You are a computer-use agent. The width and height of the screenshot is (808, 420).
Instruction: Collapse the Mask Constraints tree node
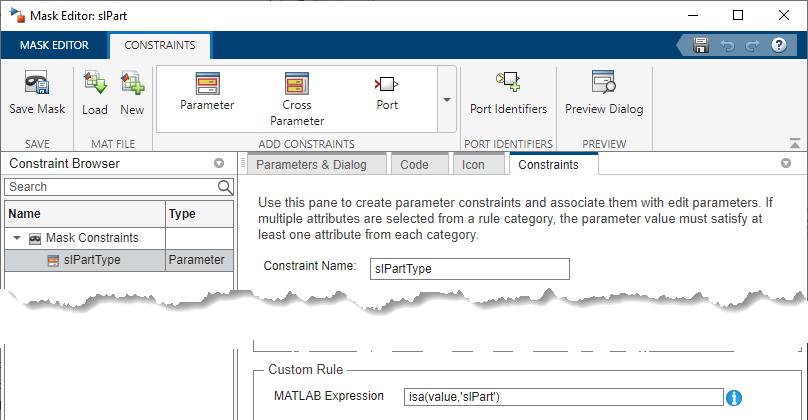[x=16, y=238]
